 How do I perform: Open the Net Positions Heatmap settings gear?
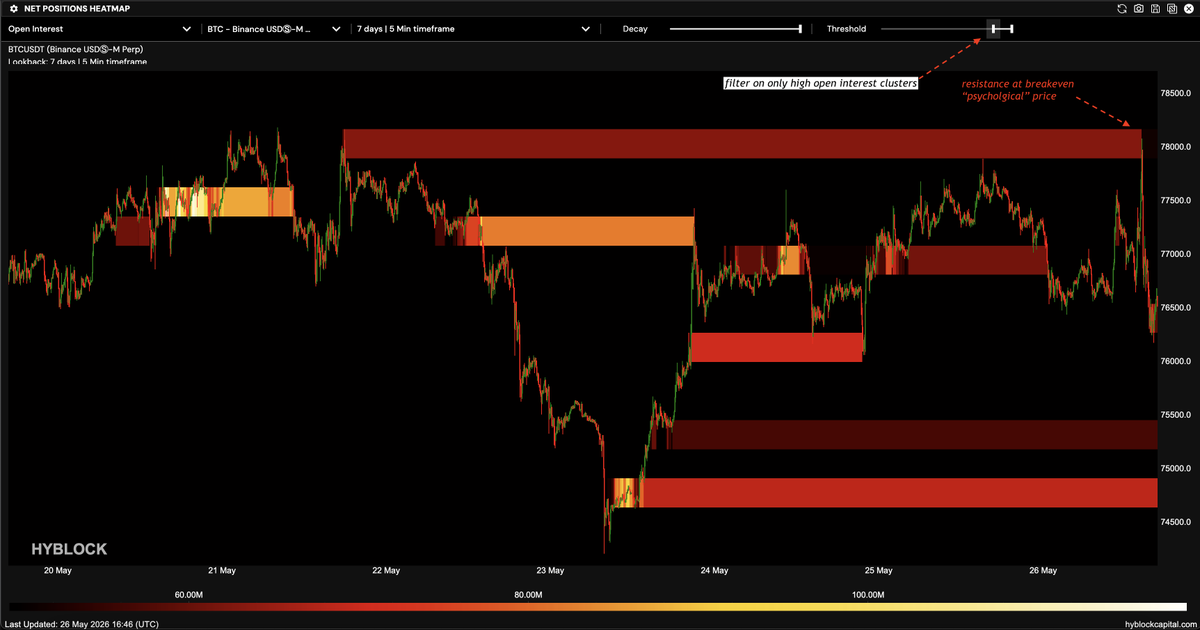pos(13,9)
